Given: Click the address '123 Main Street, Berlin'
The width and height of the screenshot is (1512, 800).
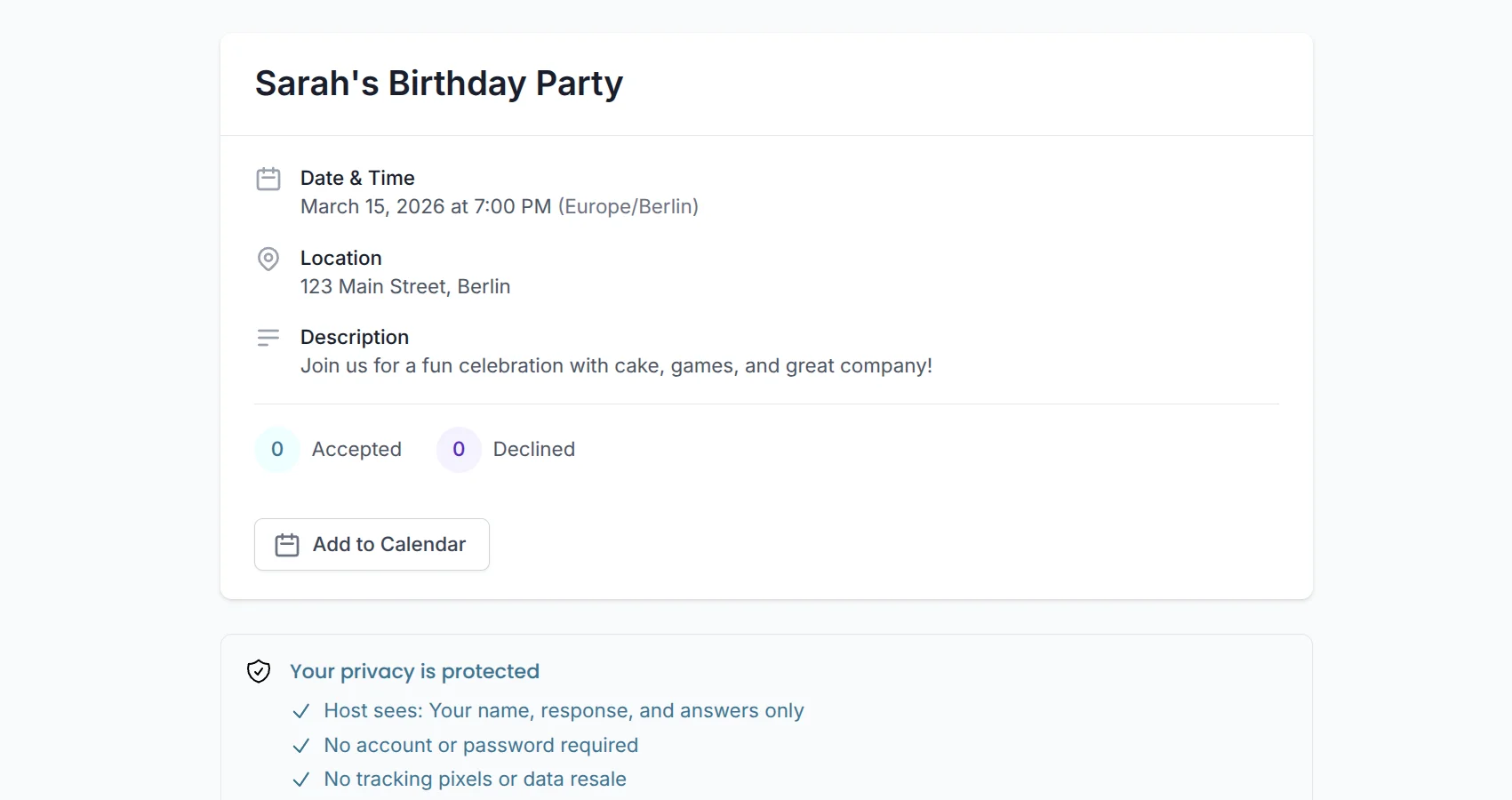Looking at the screenshot, I should [404, 287].
